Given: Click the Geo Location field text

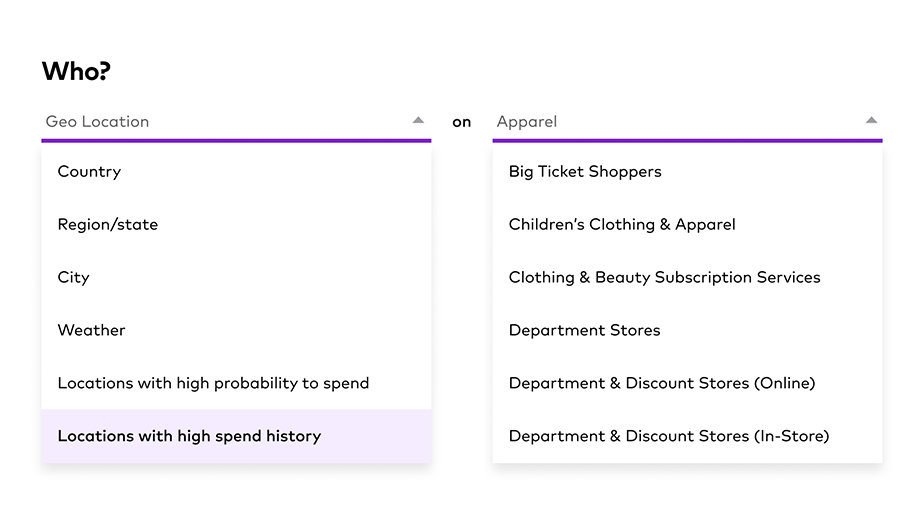Looking at the screenshot, I should [x=97, y=122].
